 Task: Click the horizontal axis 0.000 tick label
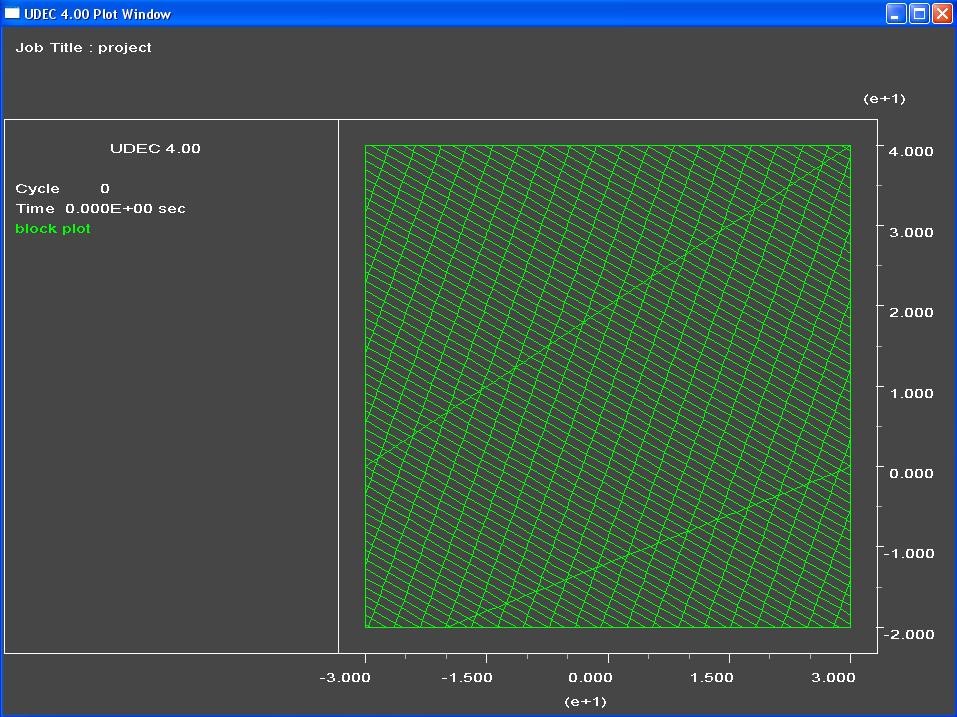coord(590,678)
